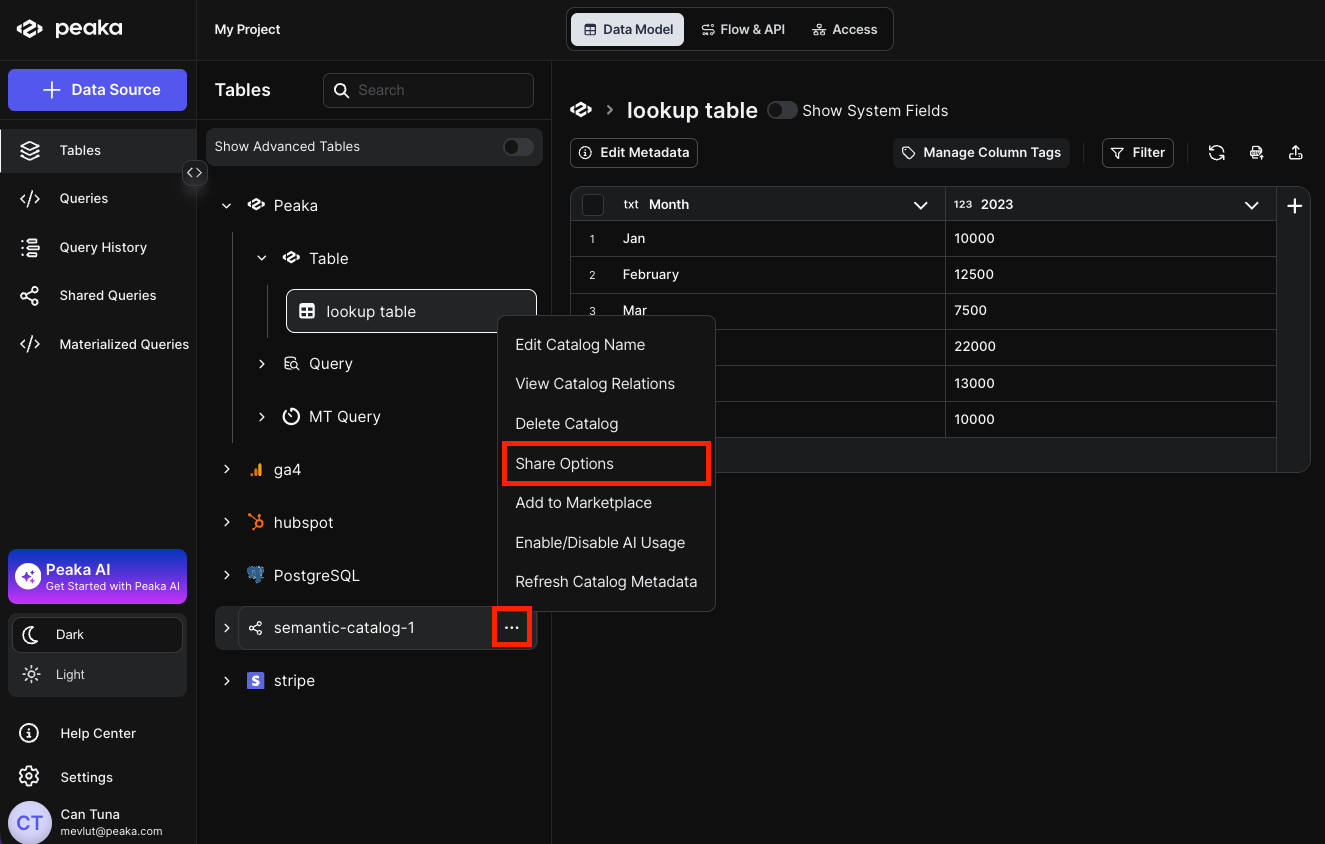Click the print icon beside refresh
Viewport: 1325px width, 844px height.
(1256, 153)
